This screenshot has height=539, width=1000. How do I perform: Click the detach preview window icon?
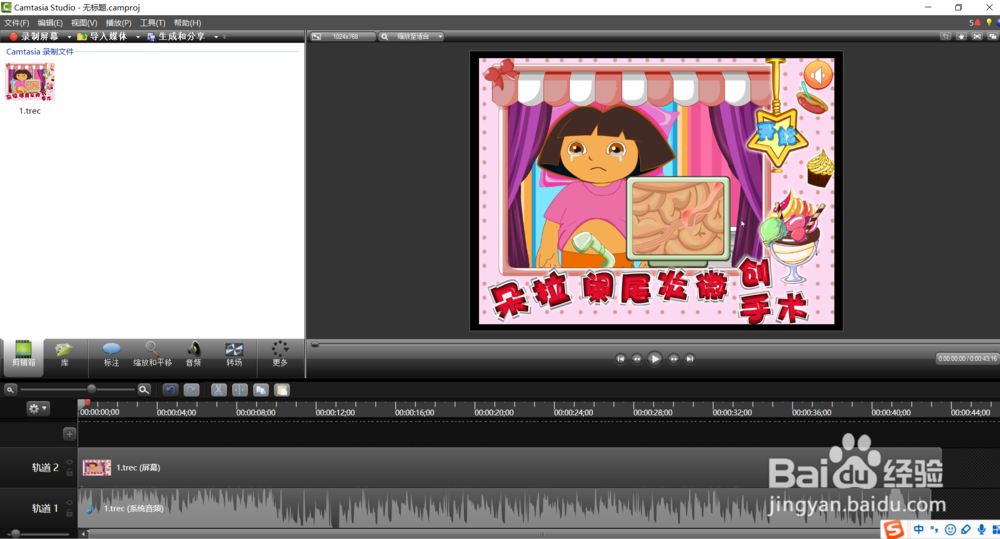[x=993, y=36]
